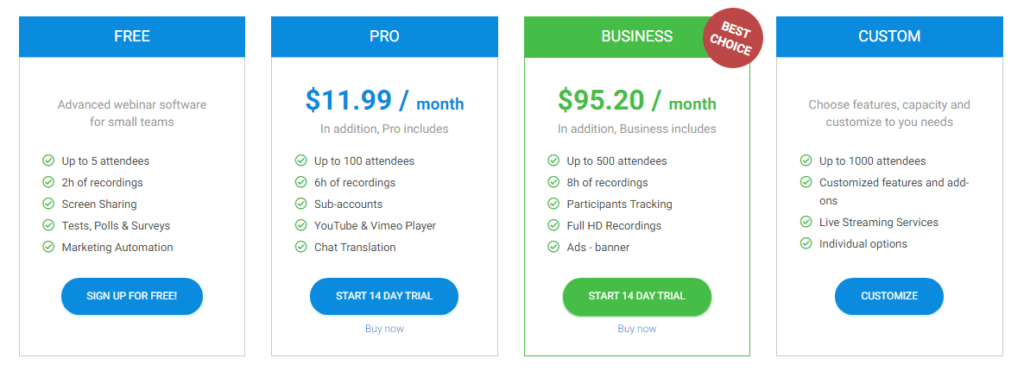Screen dimensions: 1024x371
Task: Click the checkmark icon beside Participants Tracking
Action: (x=553, y=203)
